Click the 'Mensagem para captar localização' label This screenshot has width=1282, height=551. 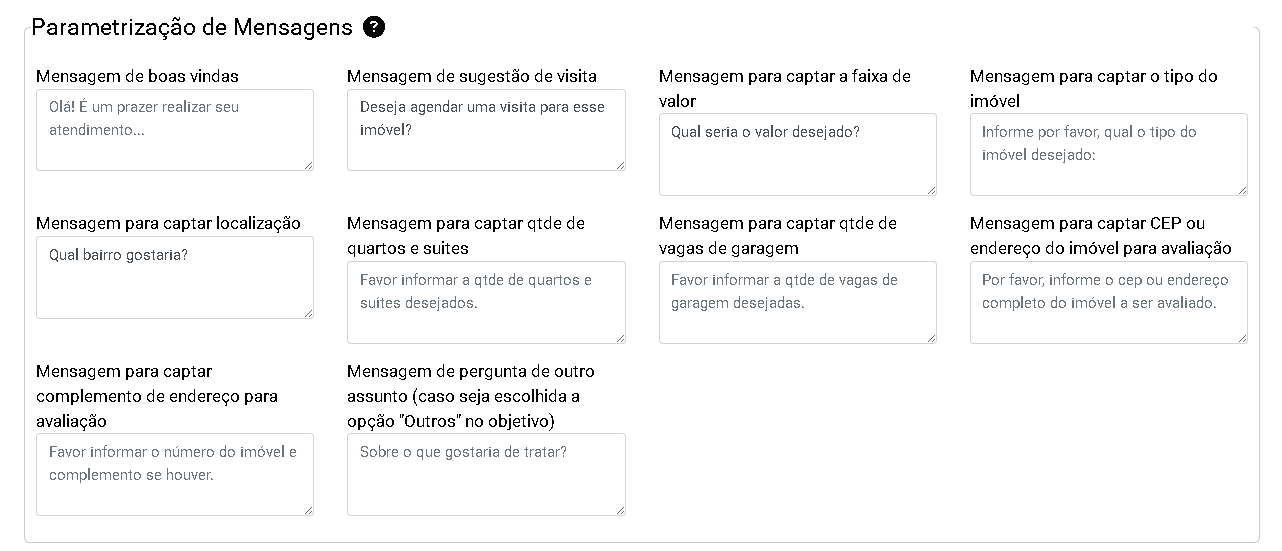coord(168,223)
